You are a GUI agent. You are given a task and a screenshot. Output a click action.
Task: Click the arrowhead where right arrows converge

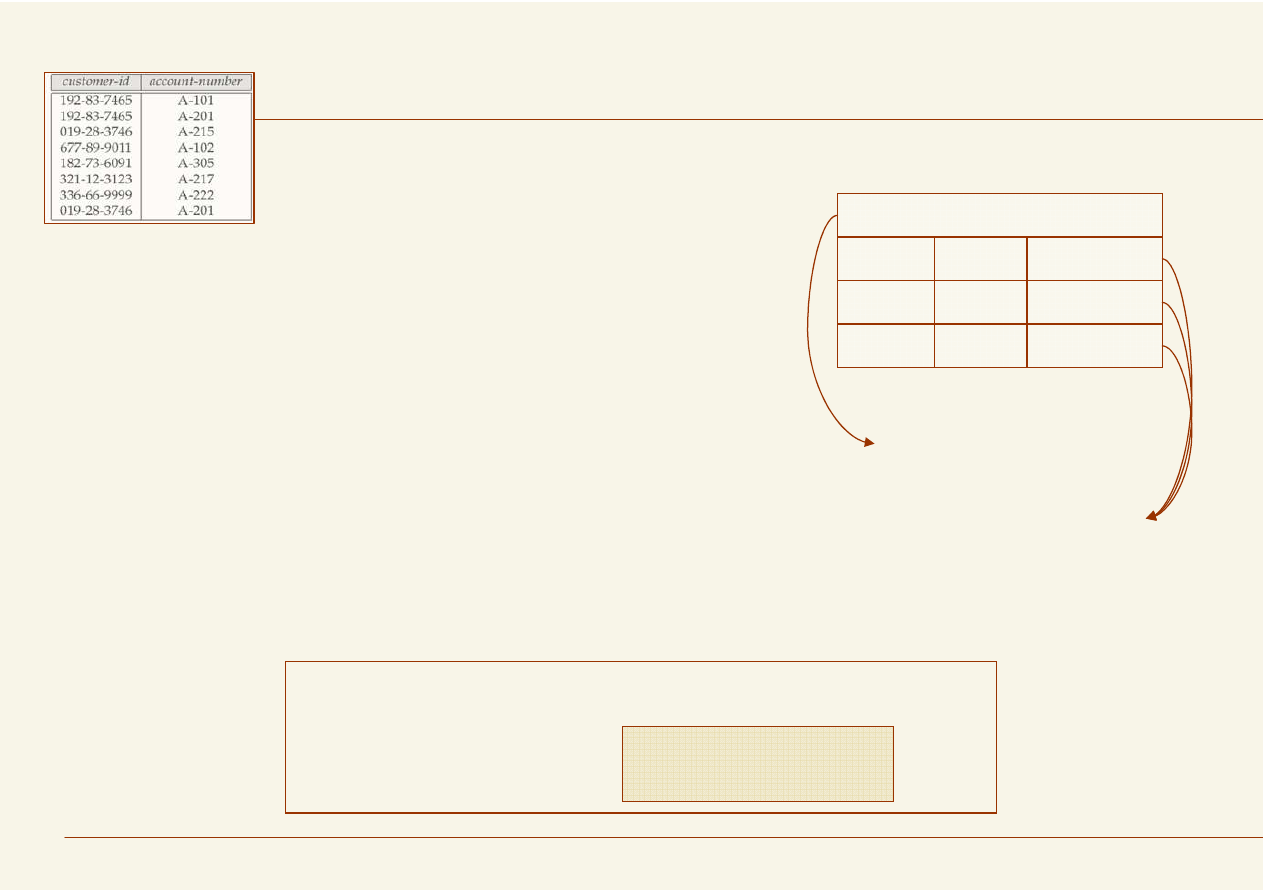tap(1152, 516)
